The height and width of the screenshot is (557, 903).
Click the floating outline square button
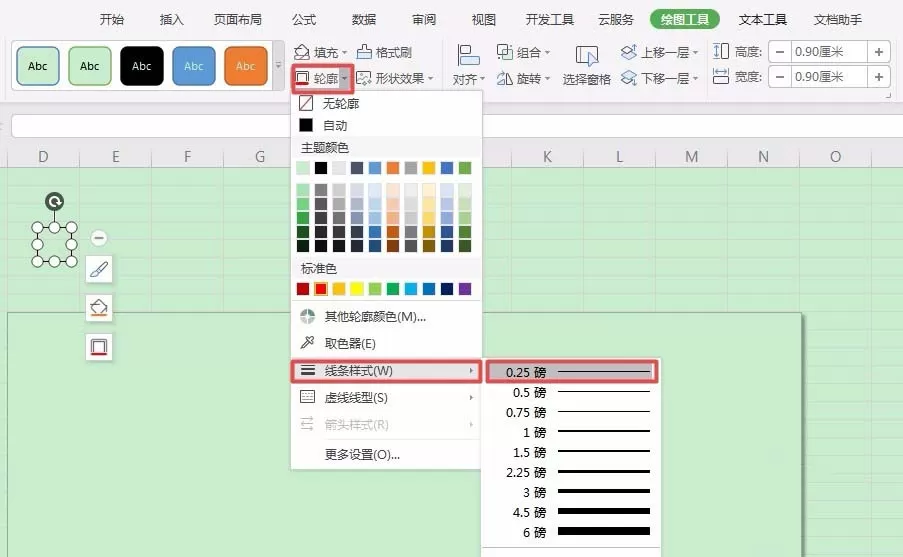coord(98,347)
